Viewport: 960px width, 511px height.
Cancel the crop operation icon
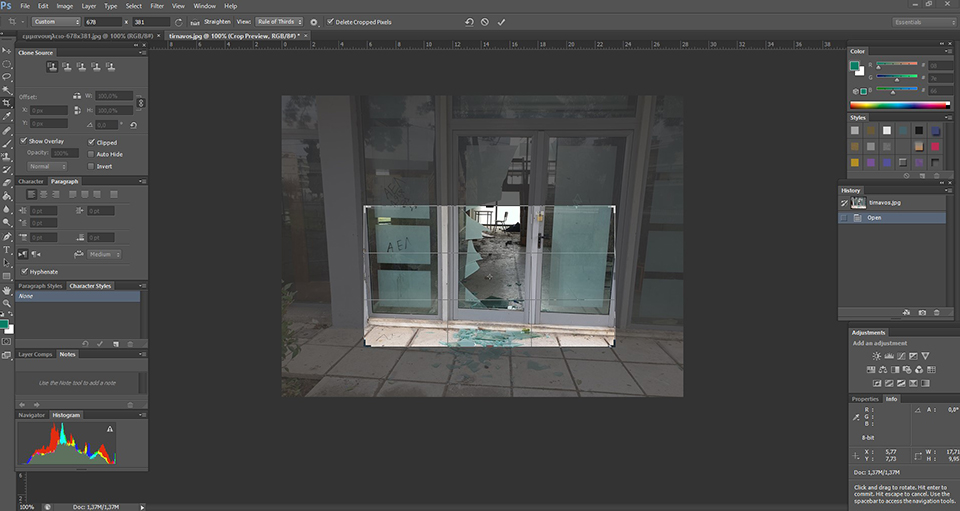click(485, 21)
